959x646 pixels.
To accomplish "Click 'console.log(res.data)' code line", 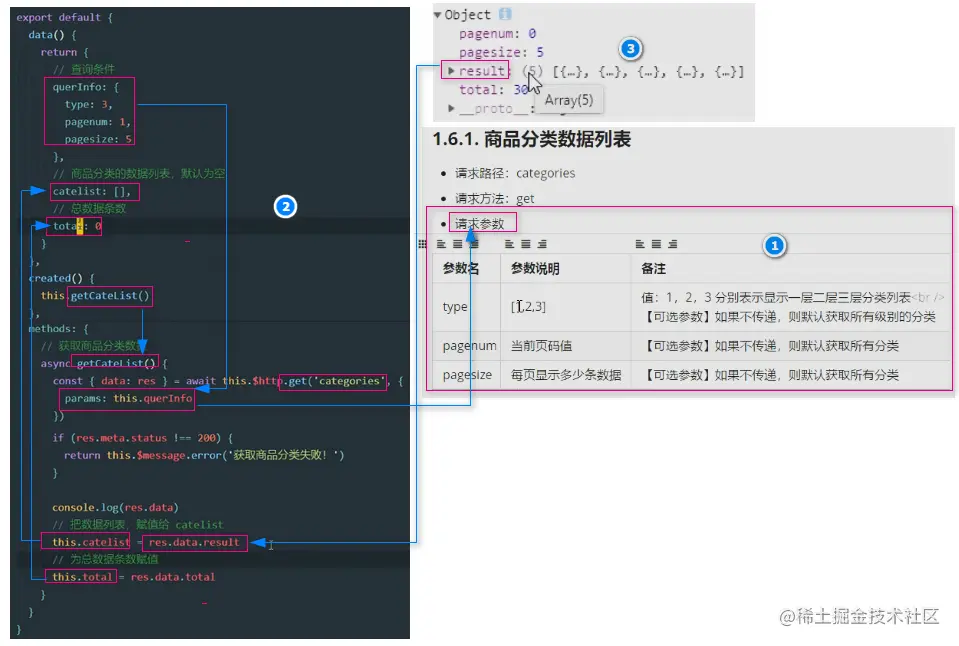I will point(115,508).
